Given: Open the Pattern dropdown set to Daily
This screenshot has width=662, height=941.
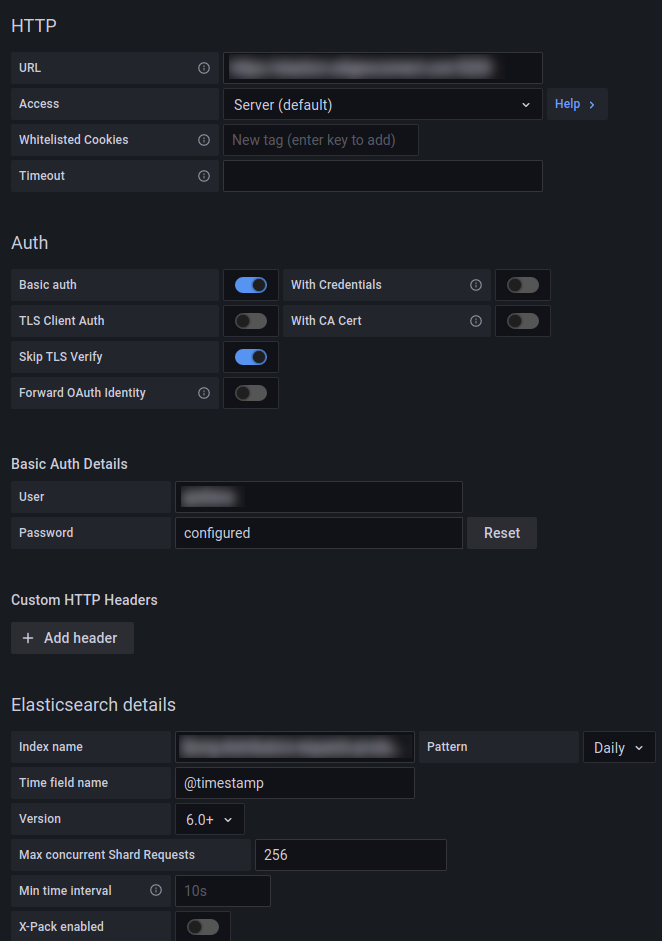Looking at the screenshot, I should 617,747.
